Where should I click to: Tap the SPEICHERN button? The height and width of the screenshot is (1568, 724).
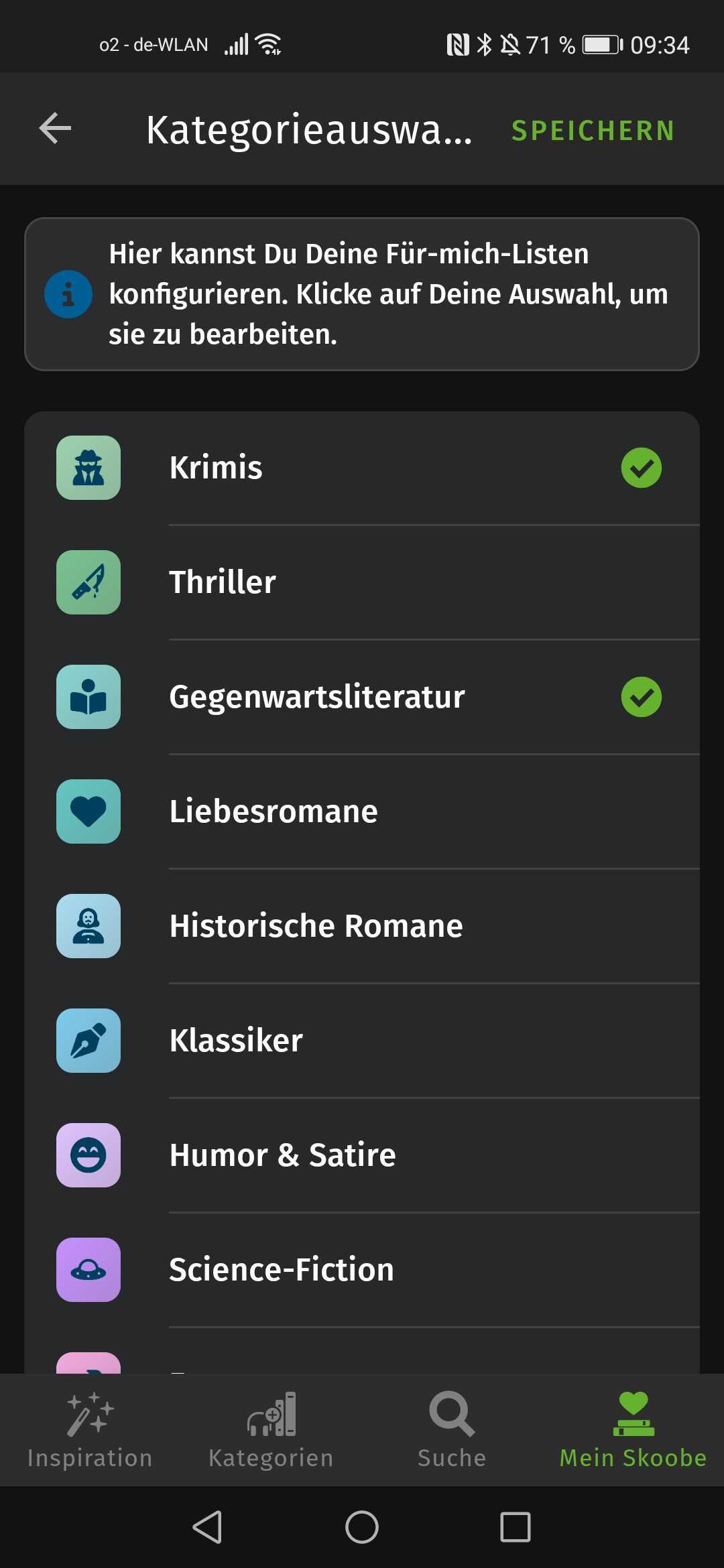[x=593, y=131]
